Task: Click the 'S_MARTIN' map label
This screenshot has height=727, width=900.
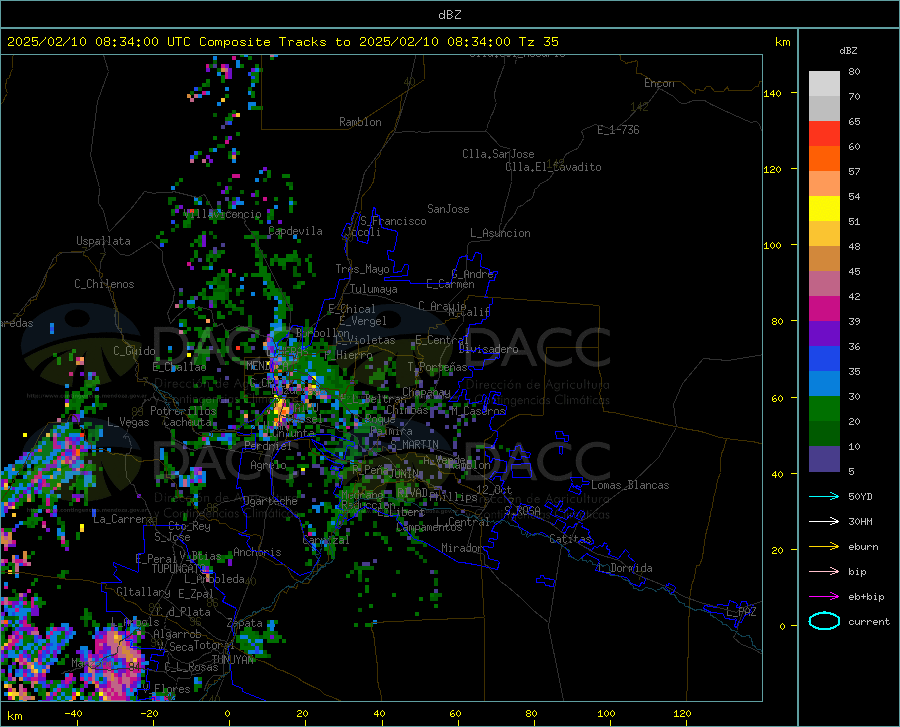Action: [414, 445]
